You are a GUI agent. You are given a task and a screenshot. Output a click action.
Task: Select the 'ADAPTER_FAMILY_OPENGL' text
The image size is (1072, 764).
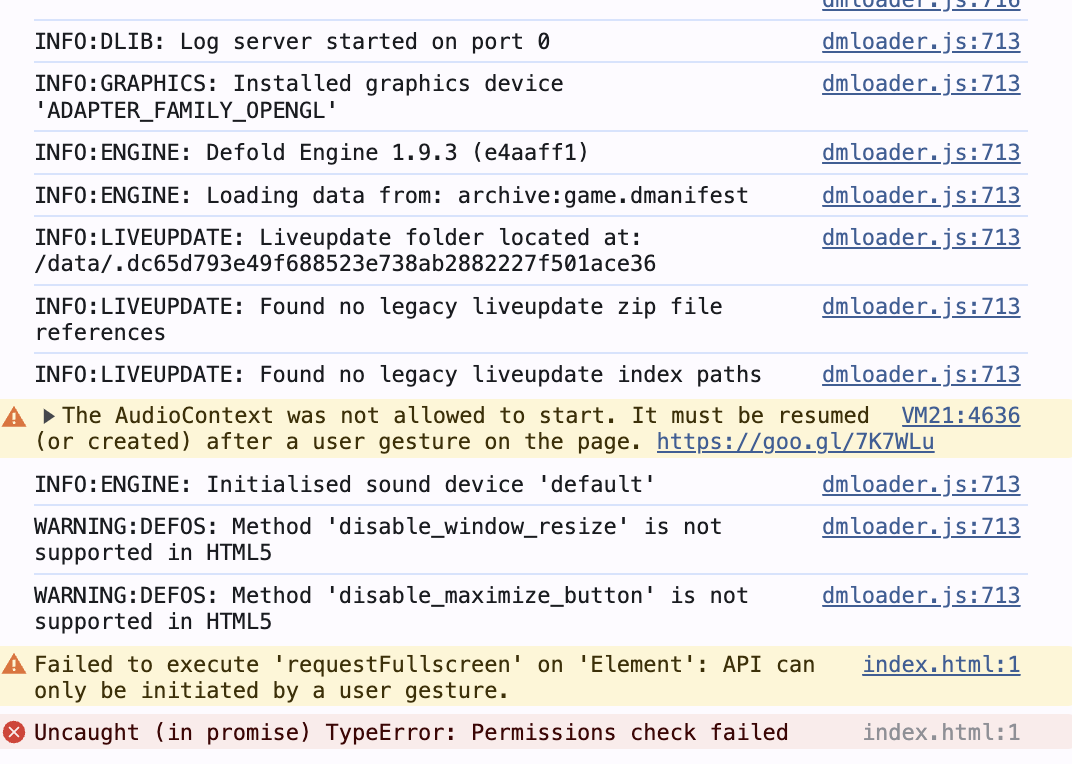tap(186, 110)
